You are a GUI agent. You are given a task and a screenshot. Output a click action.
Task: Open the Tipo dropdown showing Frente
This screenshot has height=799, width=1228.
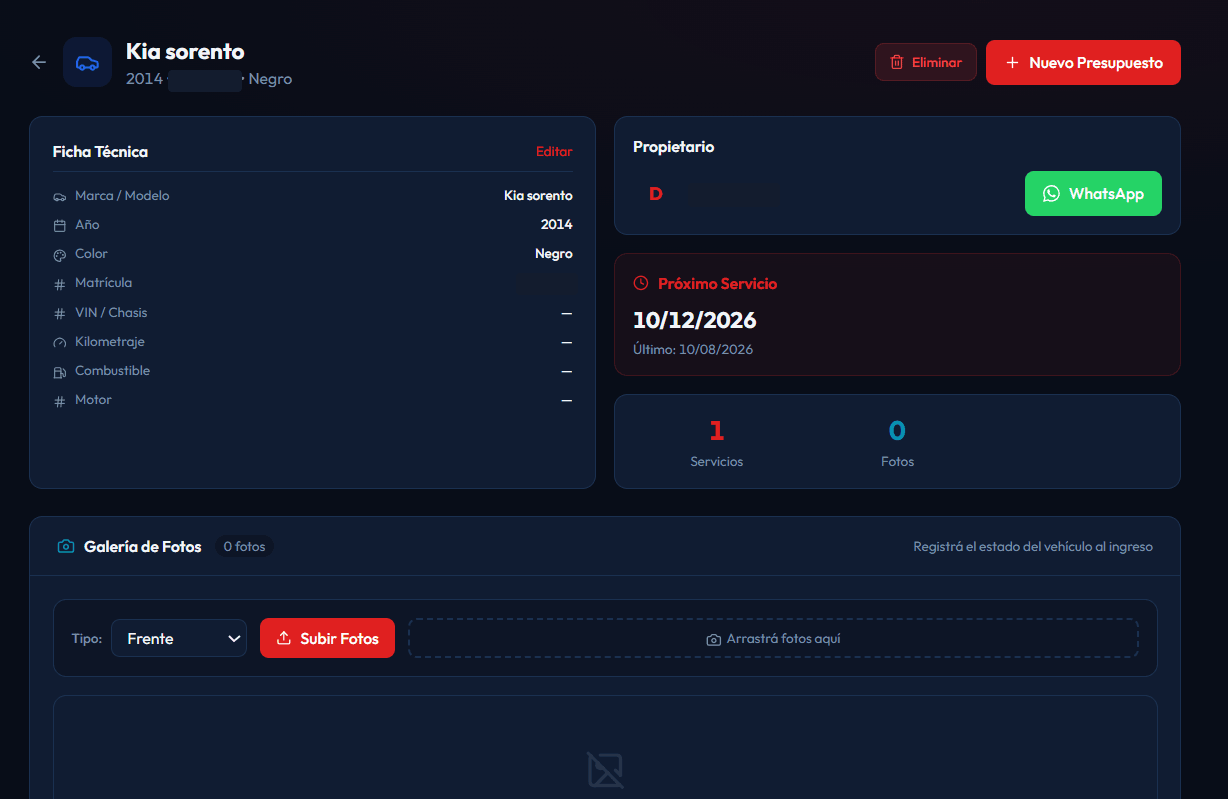(179, 638)
